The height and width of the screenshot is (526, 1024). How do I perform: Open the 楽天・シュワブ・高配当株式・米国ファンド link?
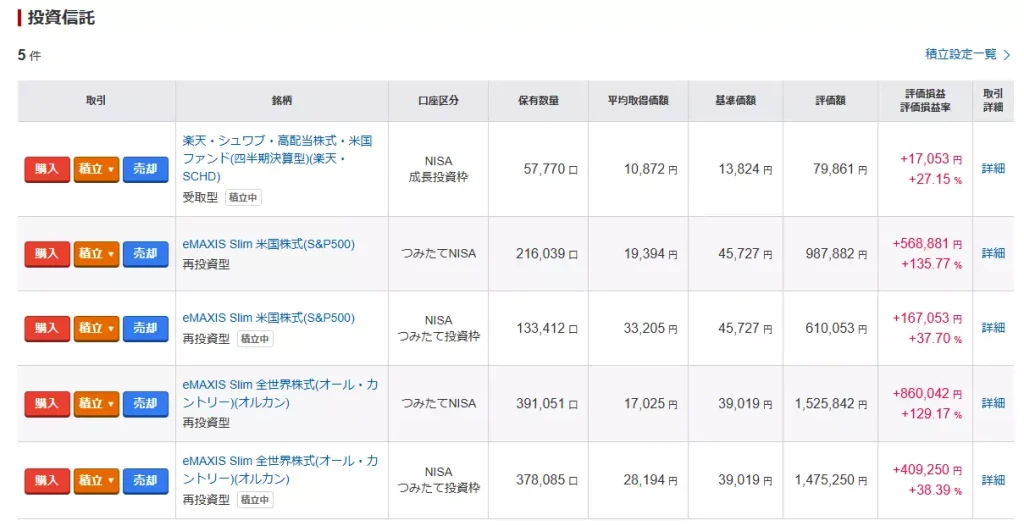click(278, 158)
